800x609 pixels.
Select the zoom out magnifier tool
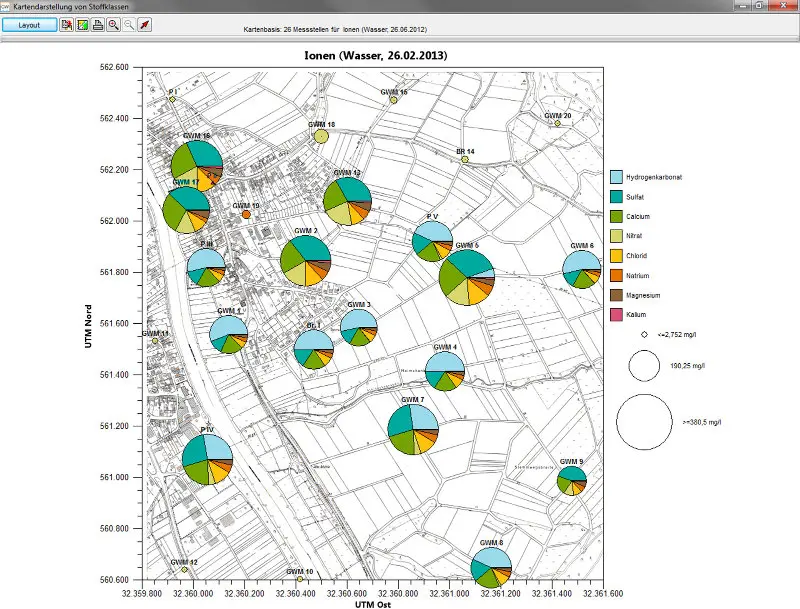click(x=129, y=24)
